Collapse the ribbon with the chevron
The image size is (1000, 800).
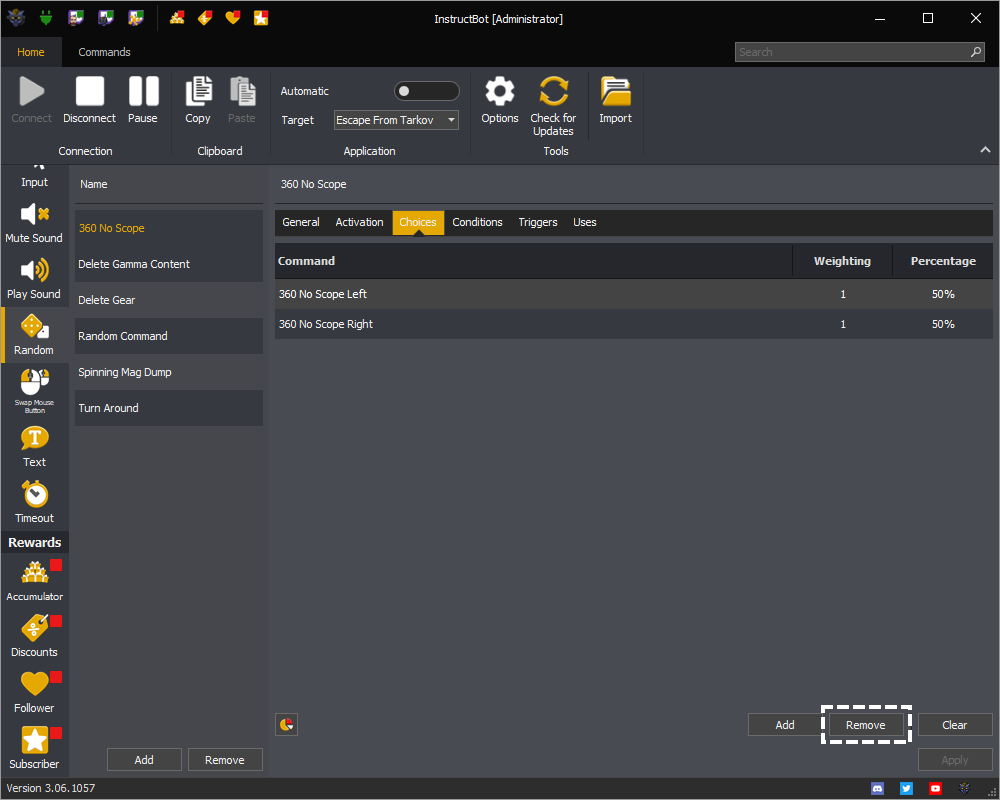click(985, 149)
